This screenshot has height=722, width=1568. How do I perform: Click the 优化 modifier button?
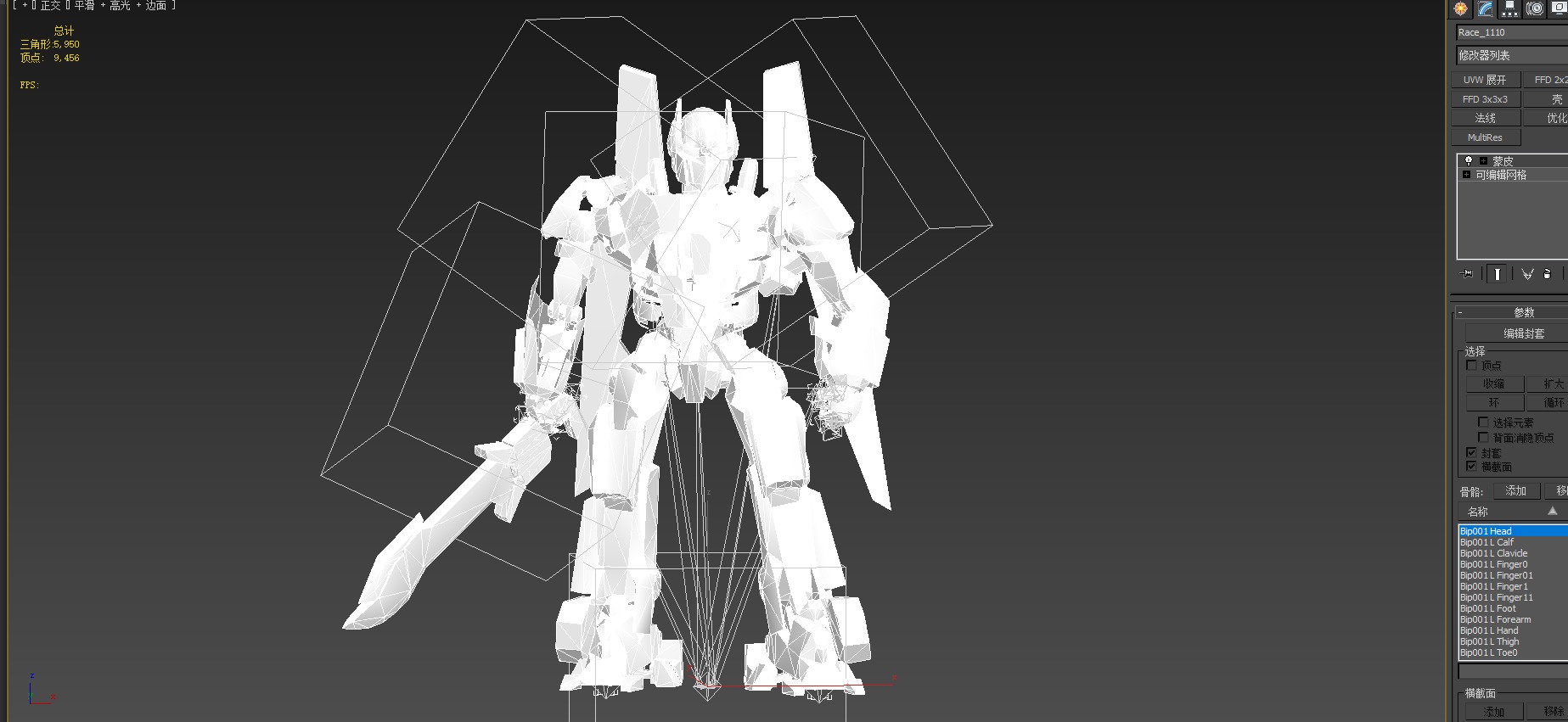tap(1546, 118)
